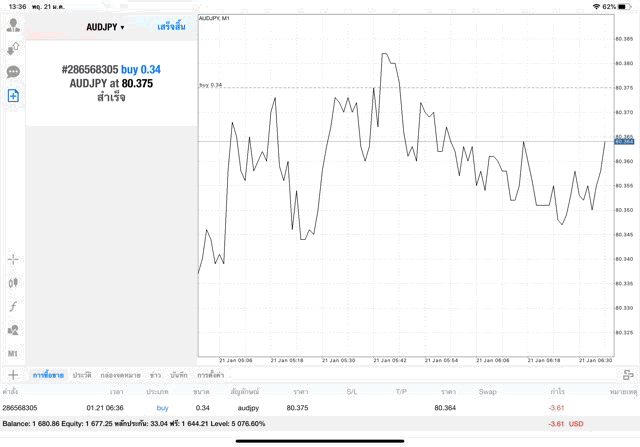The image size is (640, 447).
Task: Toggle the layout icon in the tab bar
Action: tap(628, 375)
